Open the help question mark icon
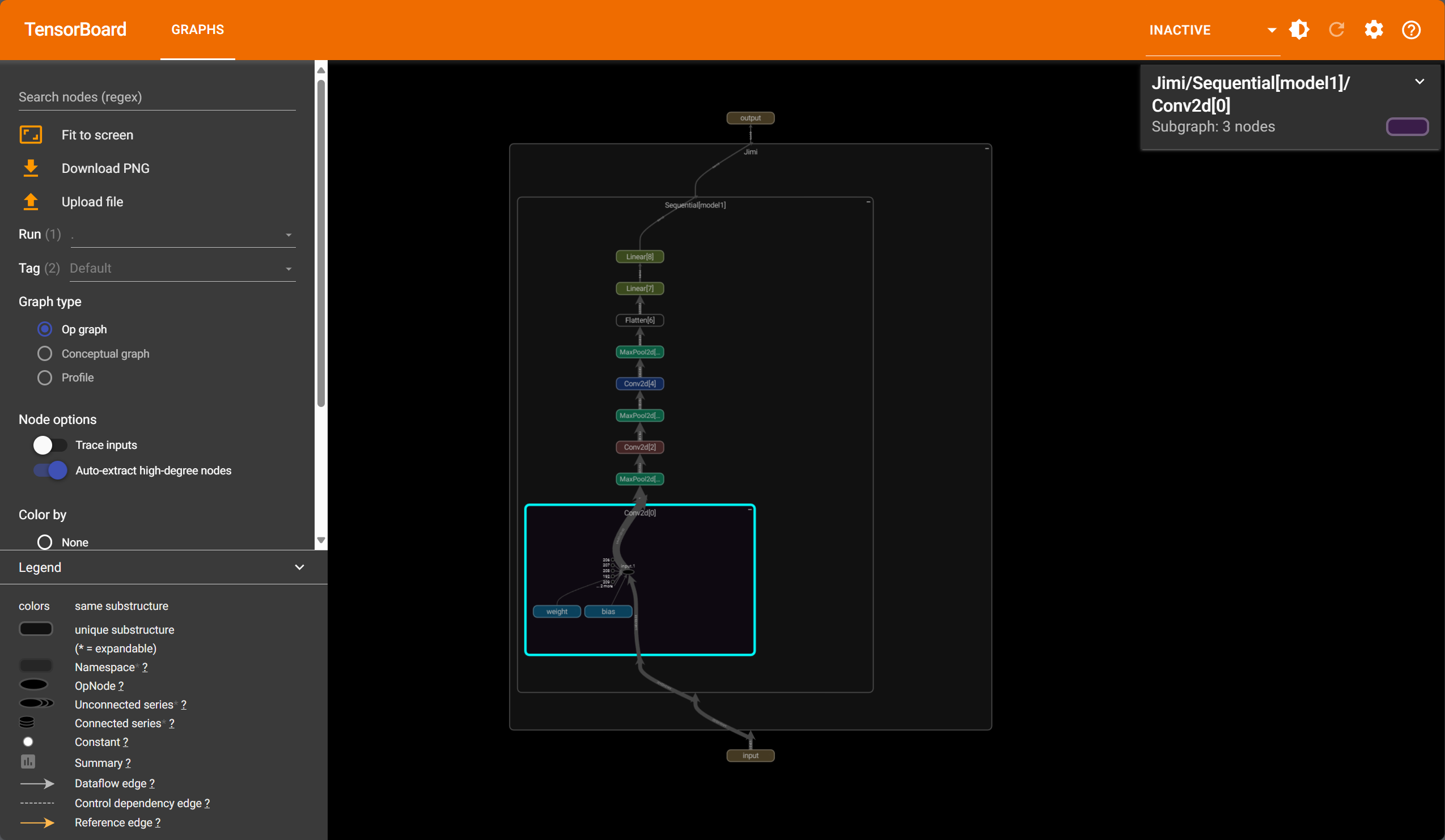The height and width of the screenshot is (840, 1445). [x=1411, y=30]
